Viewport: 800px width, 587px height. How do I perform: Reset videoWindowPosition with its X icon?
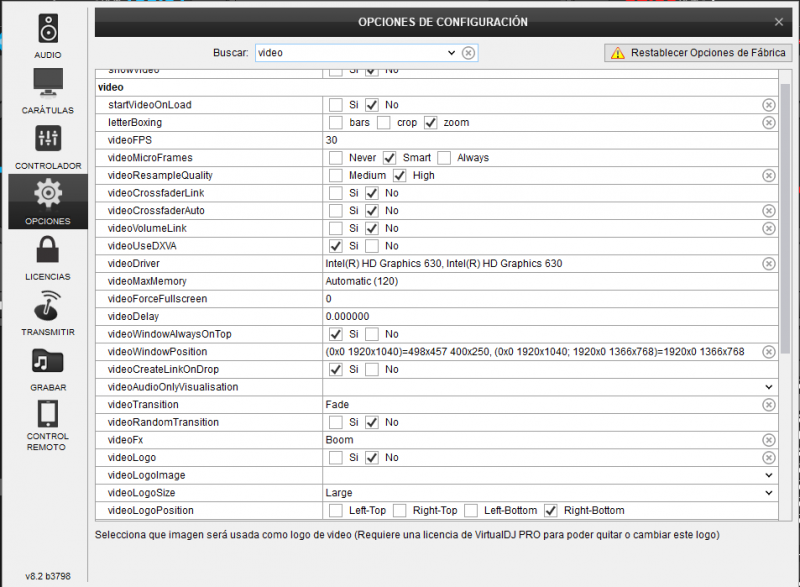point(769,352)
